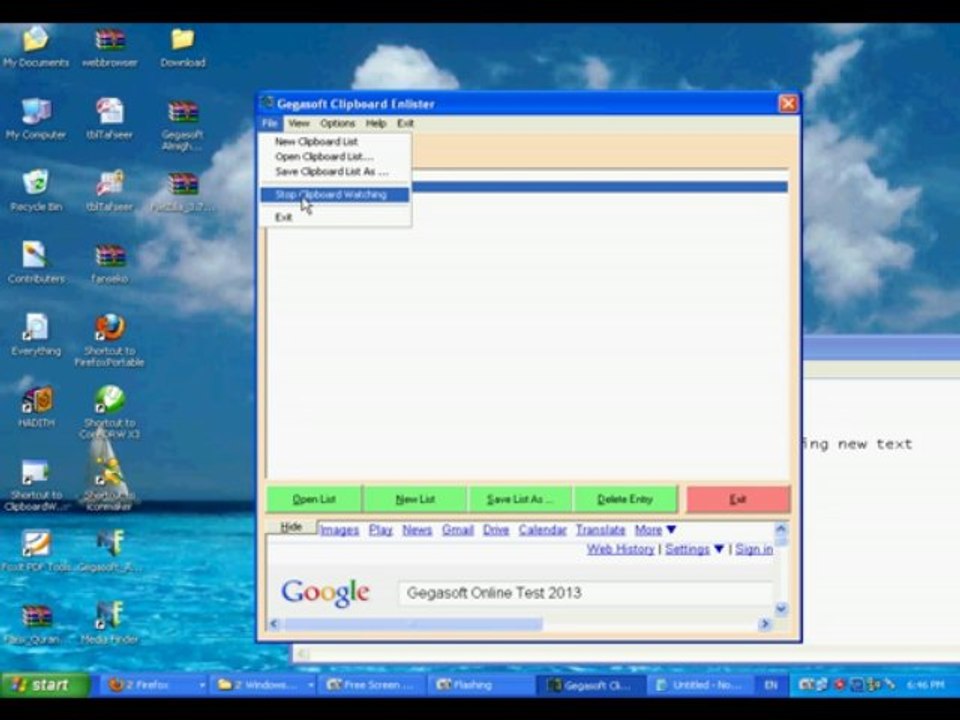Select the My Computer desktop icon
This screenshot has width=960, height=720.
(36, 118)
